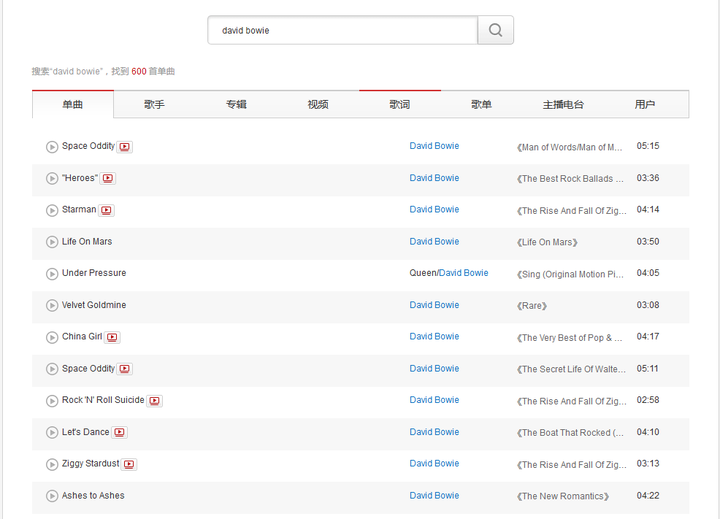The height and width of the screenshot is (519, 720).
Task: Open the Life On Mars song title
Action: click(87, 242)
